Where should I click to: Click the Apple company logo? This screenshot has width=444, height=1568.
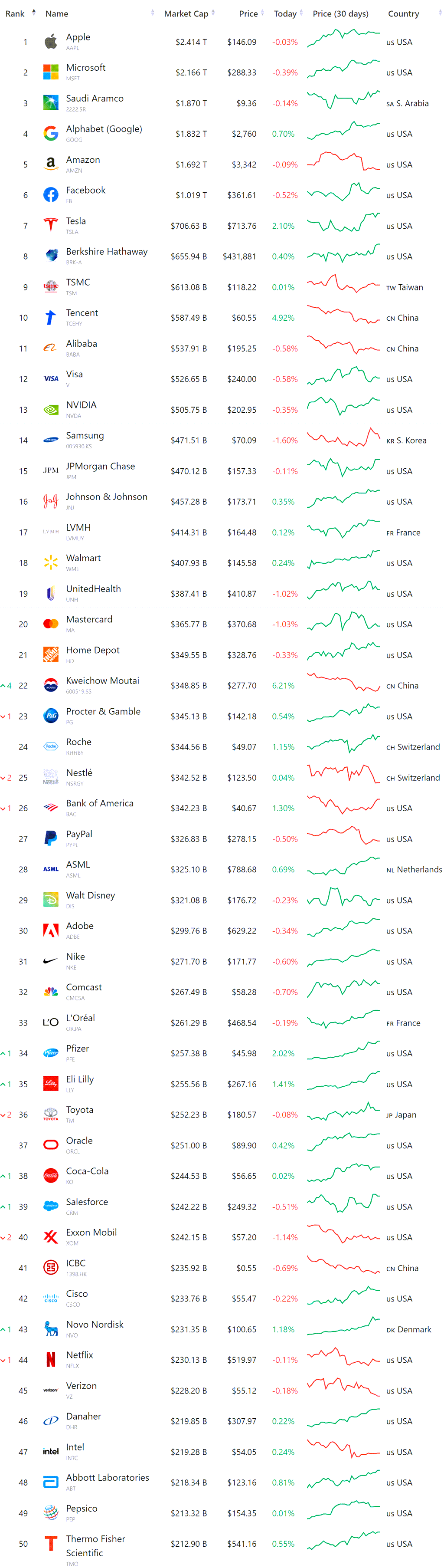pyautogui.click(x=50, y=41)
